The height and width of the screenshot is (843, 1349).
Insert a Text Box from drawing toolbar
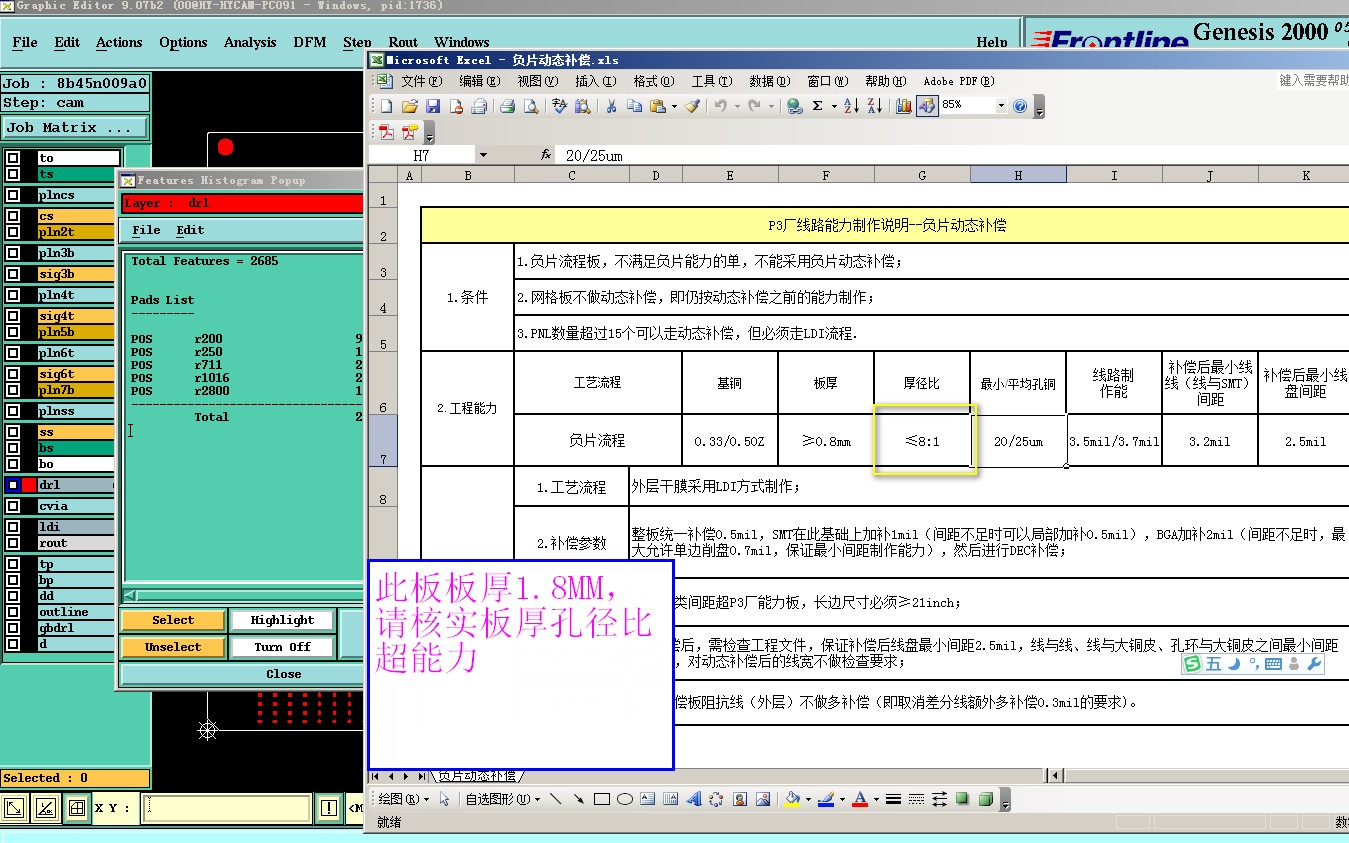coord(648,799)
